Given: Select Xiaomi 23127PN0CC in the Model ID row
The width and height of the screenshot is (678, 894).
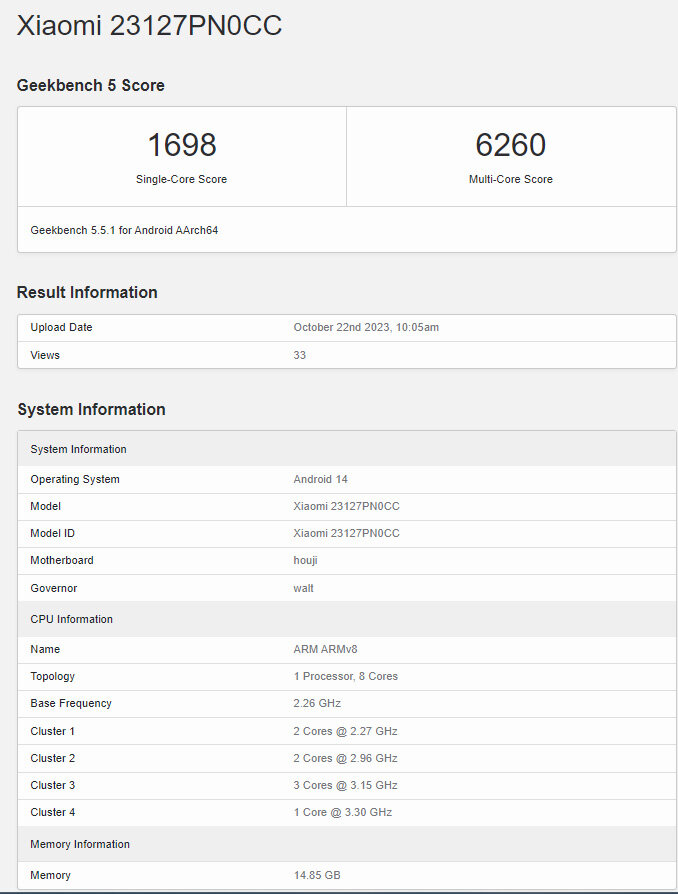Looking at the screenshot, I should pyautogui.click(x=347, y=534).
